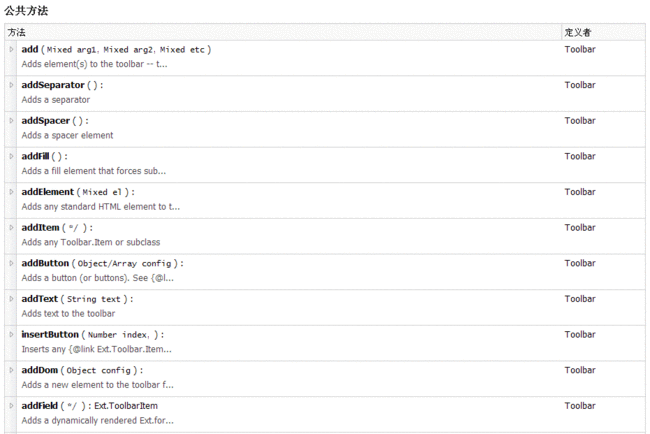Click Toolbar definer in addField row
The height and width of the screenshot is (434, 650).
tap(580, 406)
